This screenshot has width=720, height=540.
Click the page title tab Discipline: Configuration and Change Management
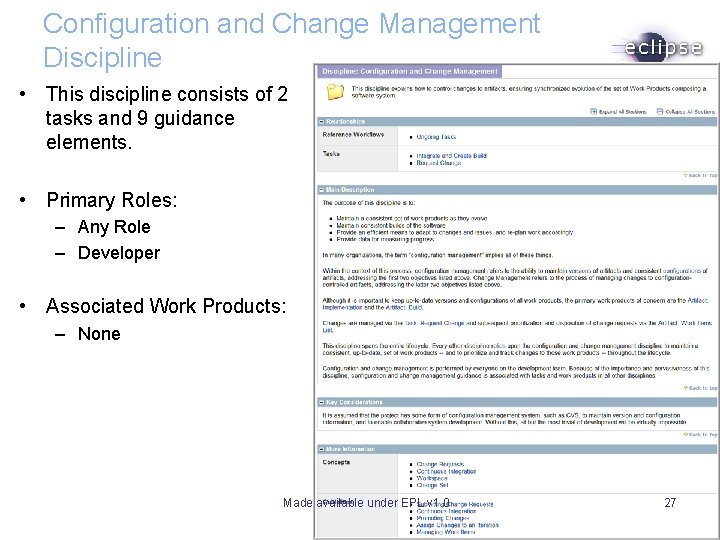(x=410, y=71)
